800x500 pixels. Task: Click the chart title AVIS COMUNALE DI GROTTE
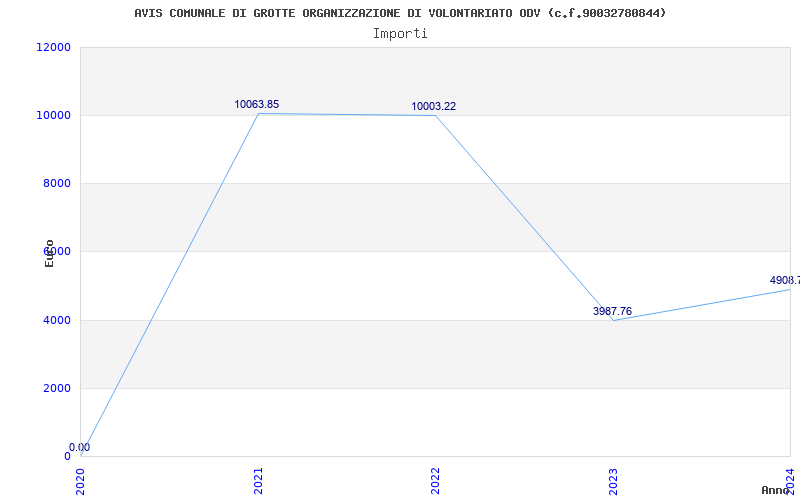401,13
